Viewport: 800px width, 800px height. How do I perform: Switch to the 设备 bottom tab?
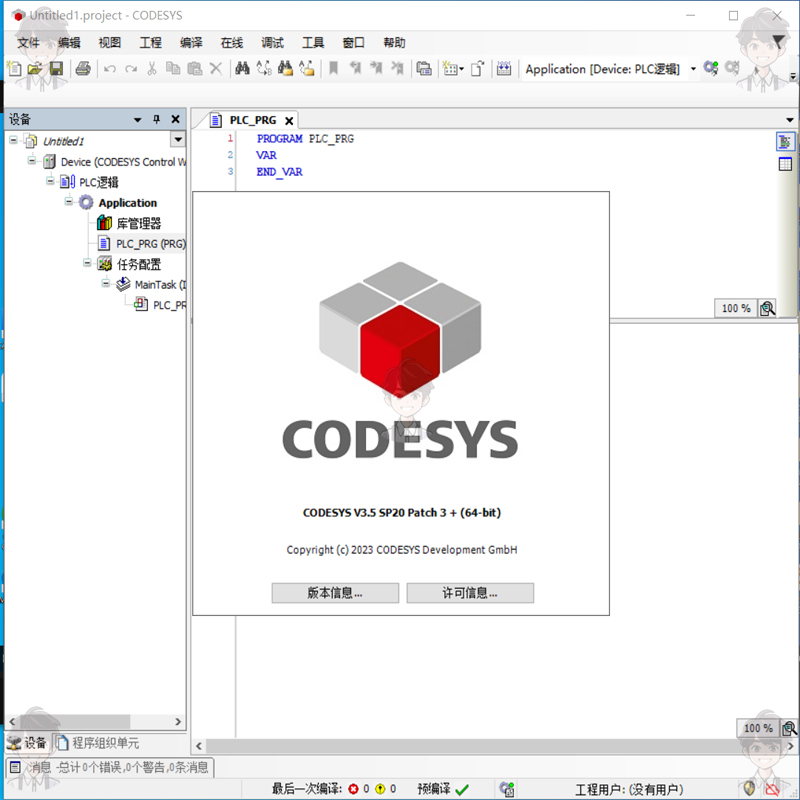pyautogui.click(x=28, y=743)
